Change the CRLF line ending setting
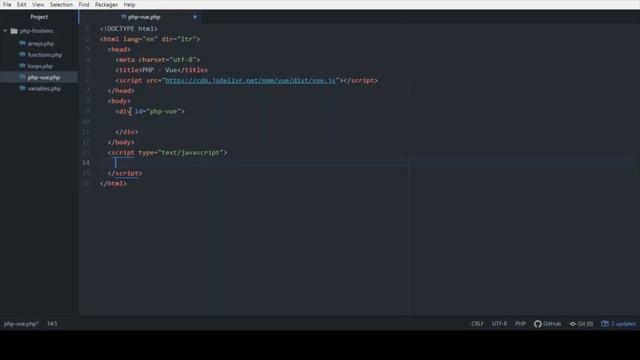Screen dimensions: 640x360 tap(477, 324)
